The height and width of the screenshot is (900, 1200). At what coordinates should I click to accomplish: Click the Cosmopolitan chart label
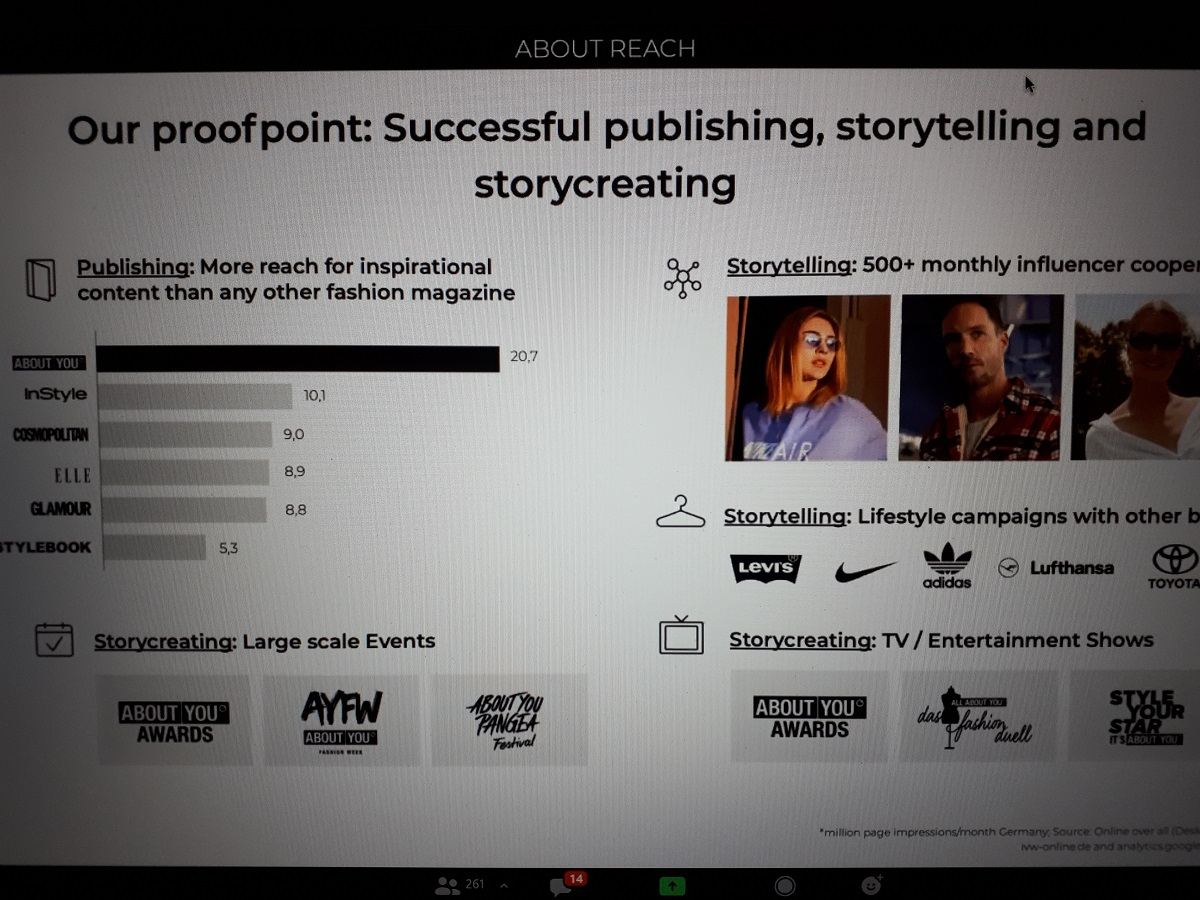point(51,434)
